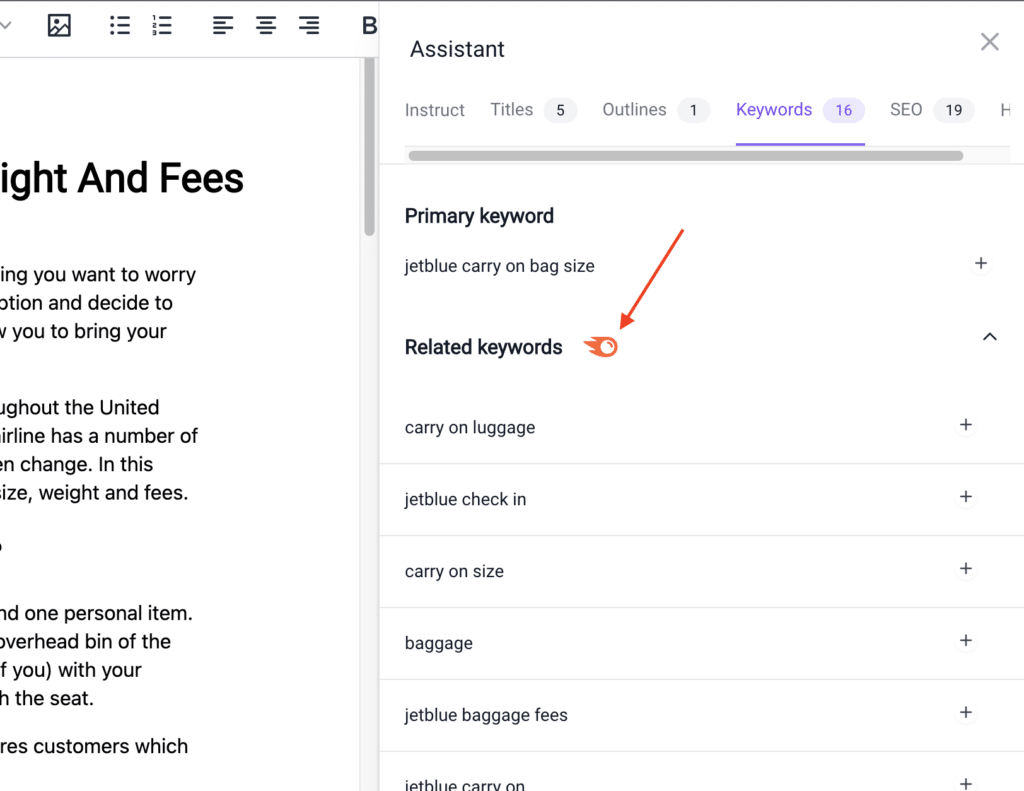Click the tabs horizontal scrollbar
This screenshot has height=791, width=1024.
tap(686, 156)
